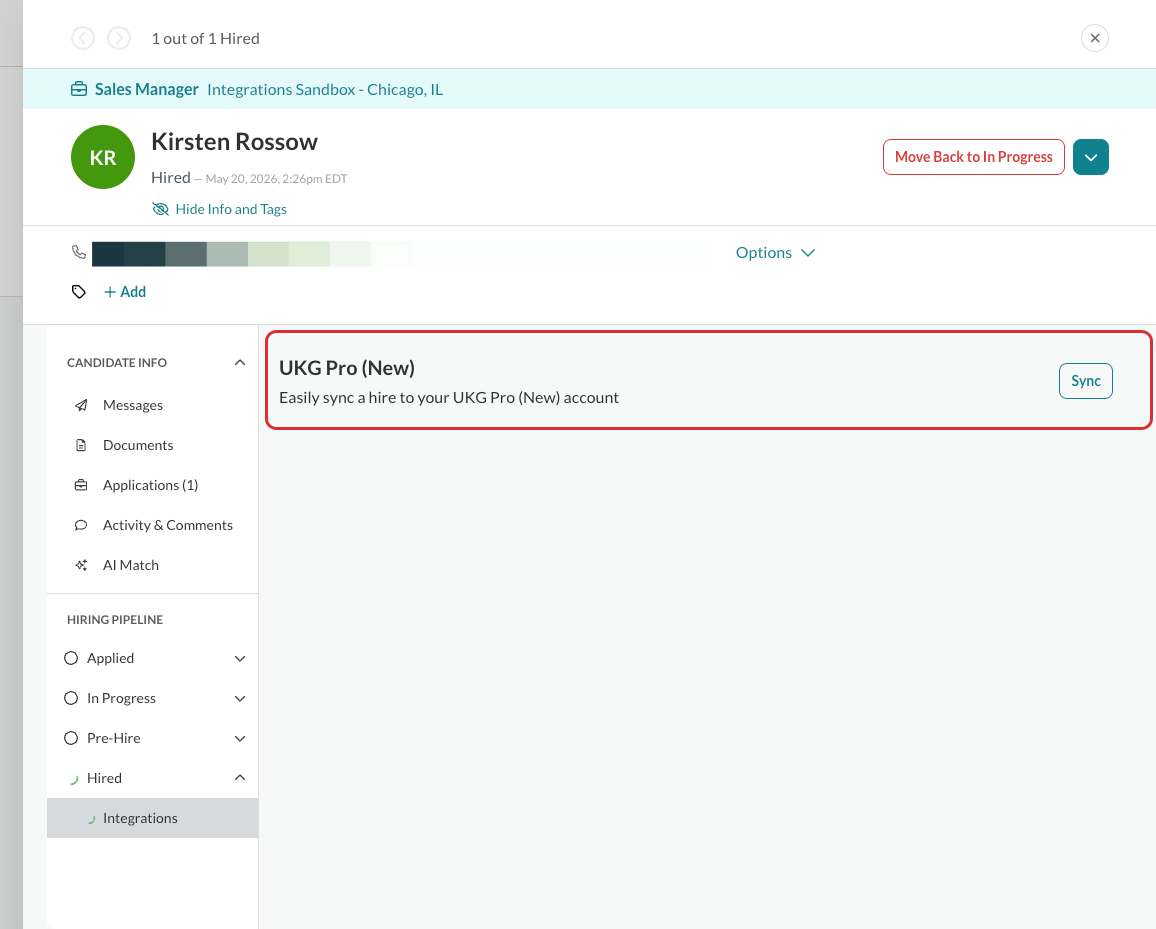Select the Applied stage circle

pyautogui.click(x=71, y=658)
